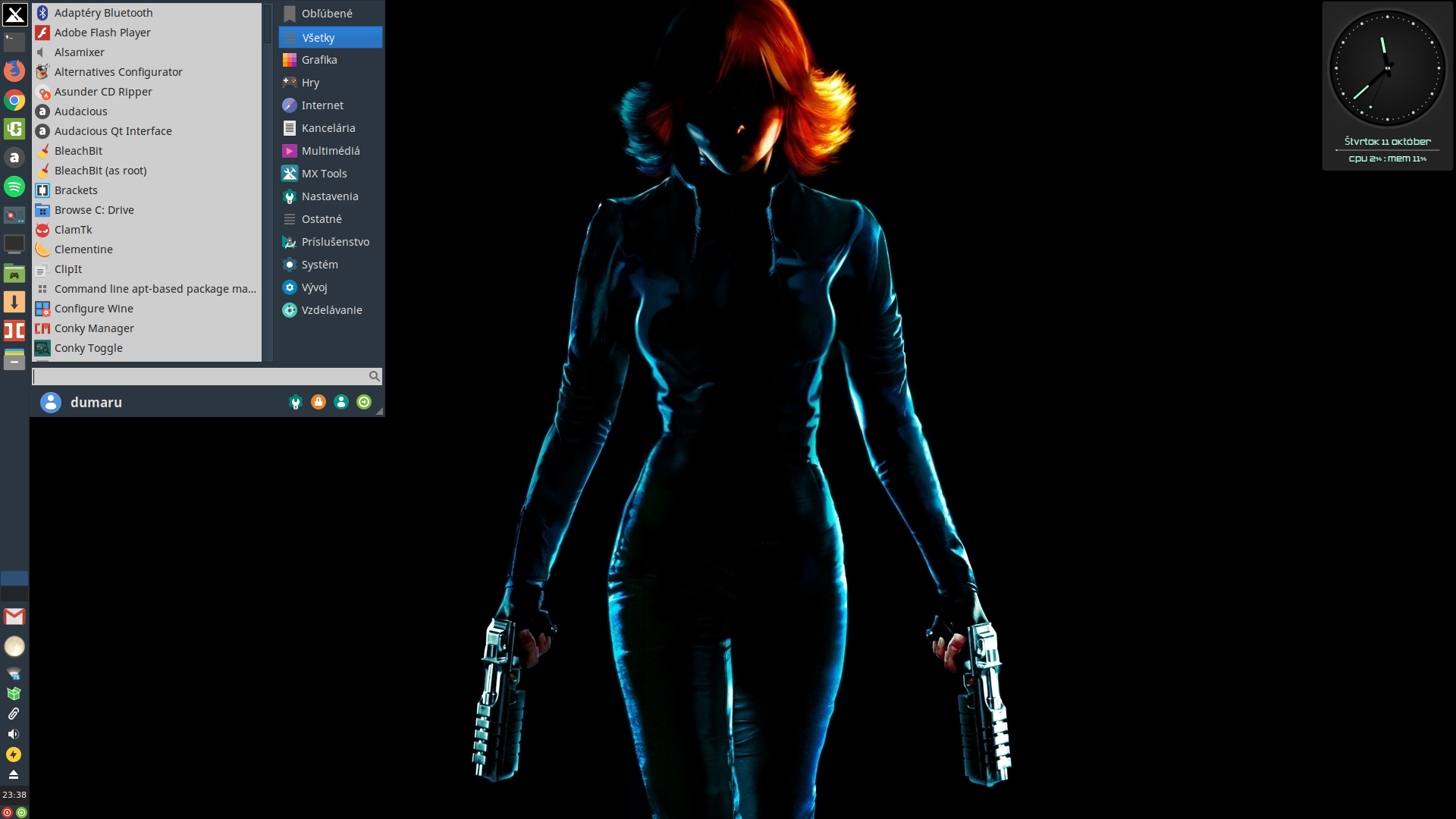Click the Spotify panel launcher
This screenshot has width=1456, height=819.
(x=14, y=187)
